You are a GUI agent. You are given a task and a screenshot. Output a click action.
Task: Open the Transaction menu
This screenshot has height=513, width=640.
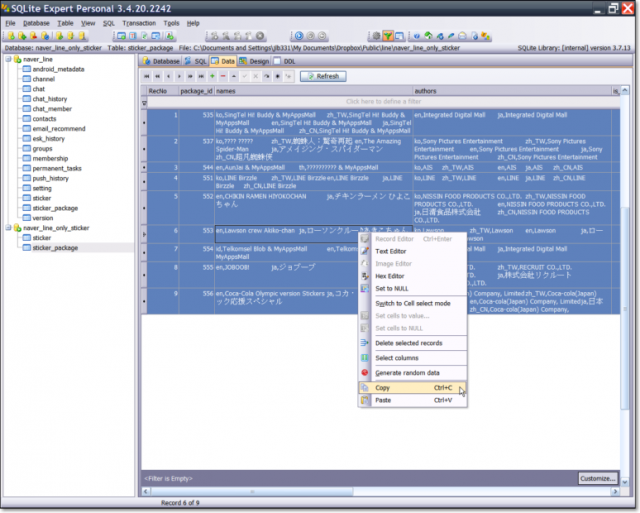click(x=139, y=23)
